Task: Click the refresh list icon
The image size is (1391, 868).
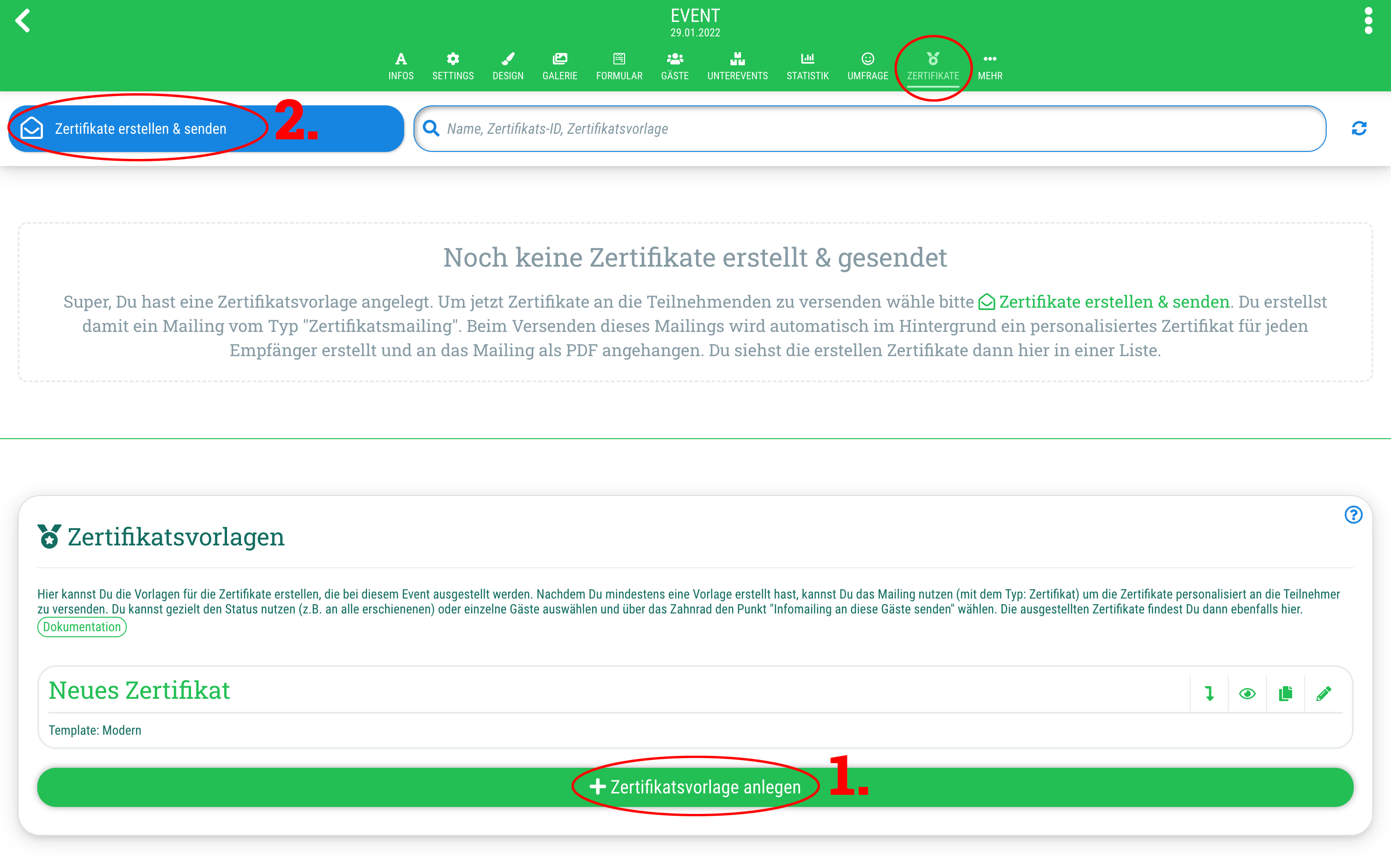Action: point(1358,129)
